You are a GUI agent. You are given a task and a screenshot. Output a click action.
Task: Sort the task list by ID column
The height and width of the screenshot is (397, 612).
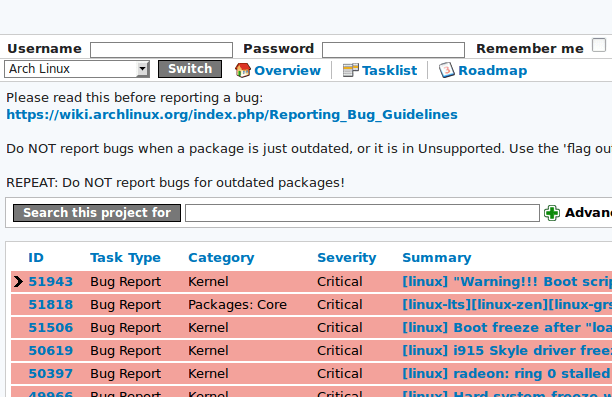36,258
